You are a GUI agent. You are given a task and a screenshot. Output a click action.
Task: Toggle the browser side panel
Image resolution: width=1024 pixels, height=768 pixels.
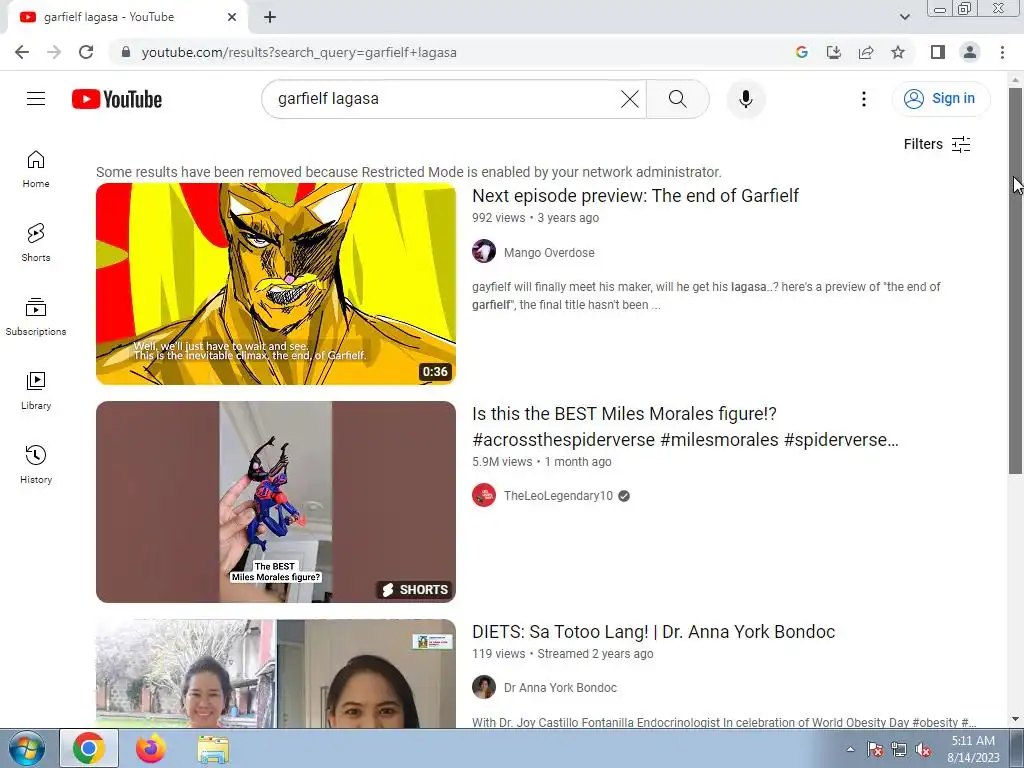point(938,52)
